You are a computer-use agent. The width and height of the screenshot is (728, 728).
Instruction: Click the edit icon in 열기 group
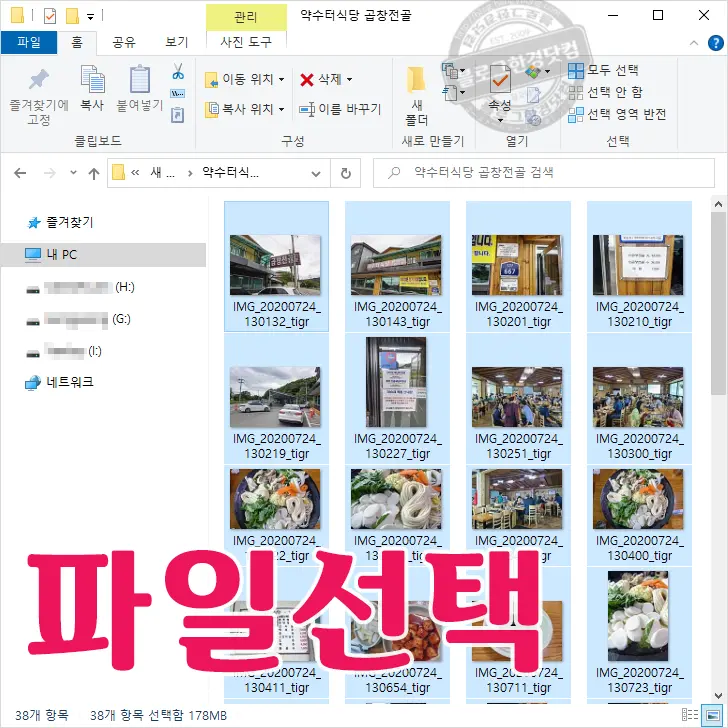pos(533,95)
